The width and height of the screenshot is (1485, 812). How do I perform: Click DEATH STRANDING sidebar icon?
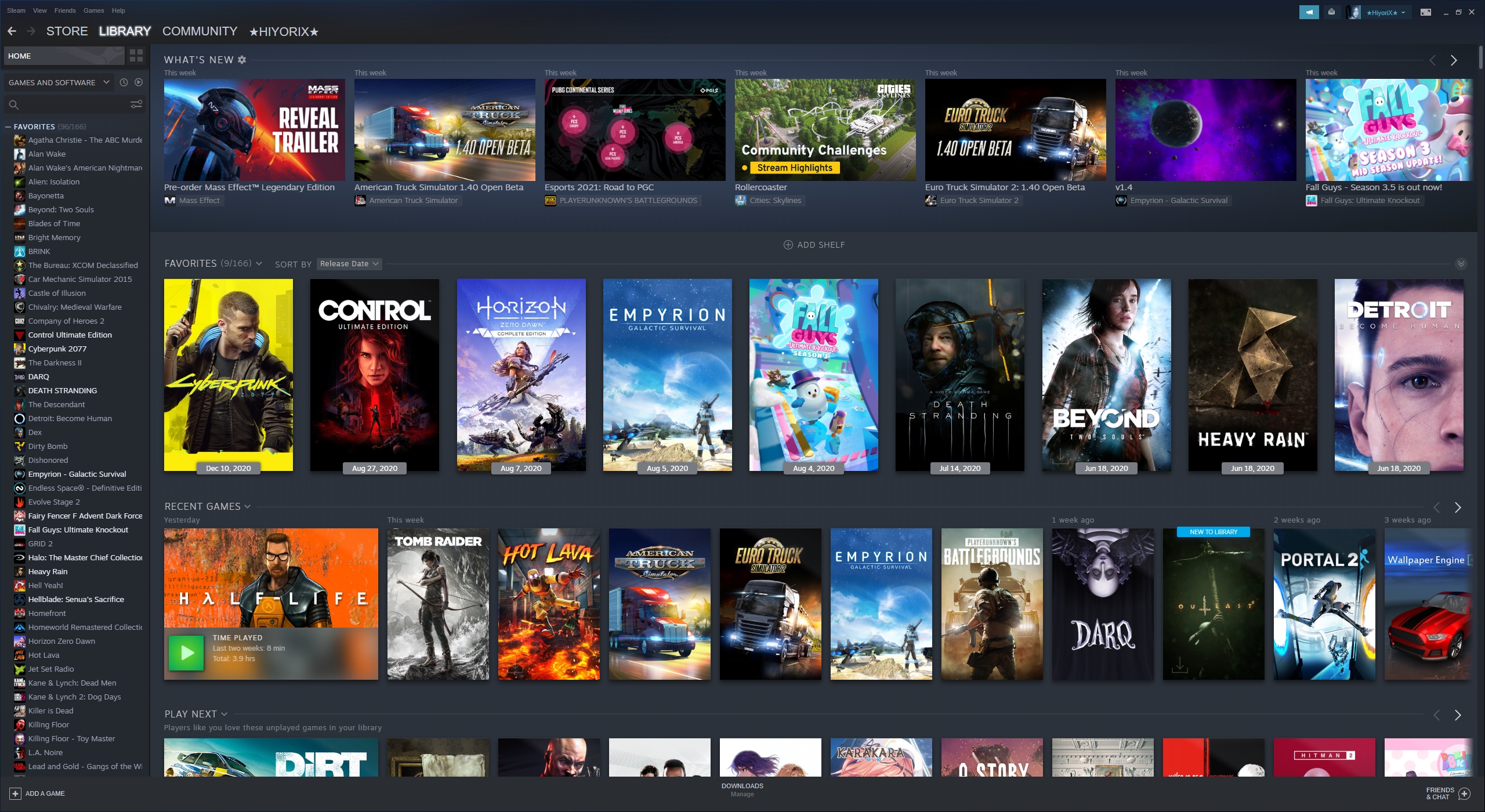click(x=19, y=390)
